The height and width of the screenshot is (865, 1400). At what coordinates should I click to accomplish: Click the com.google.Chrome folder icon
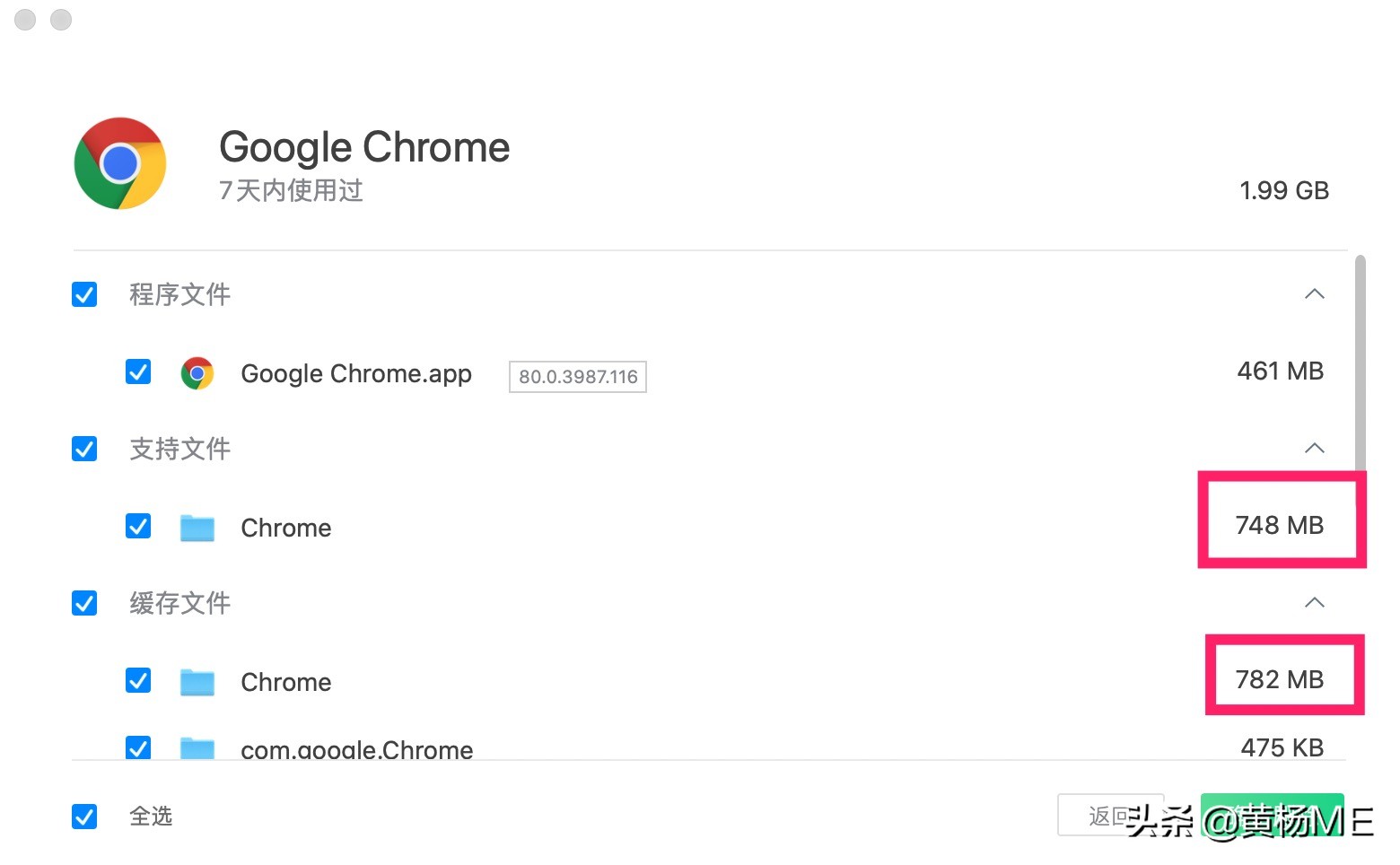[197, 747]
